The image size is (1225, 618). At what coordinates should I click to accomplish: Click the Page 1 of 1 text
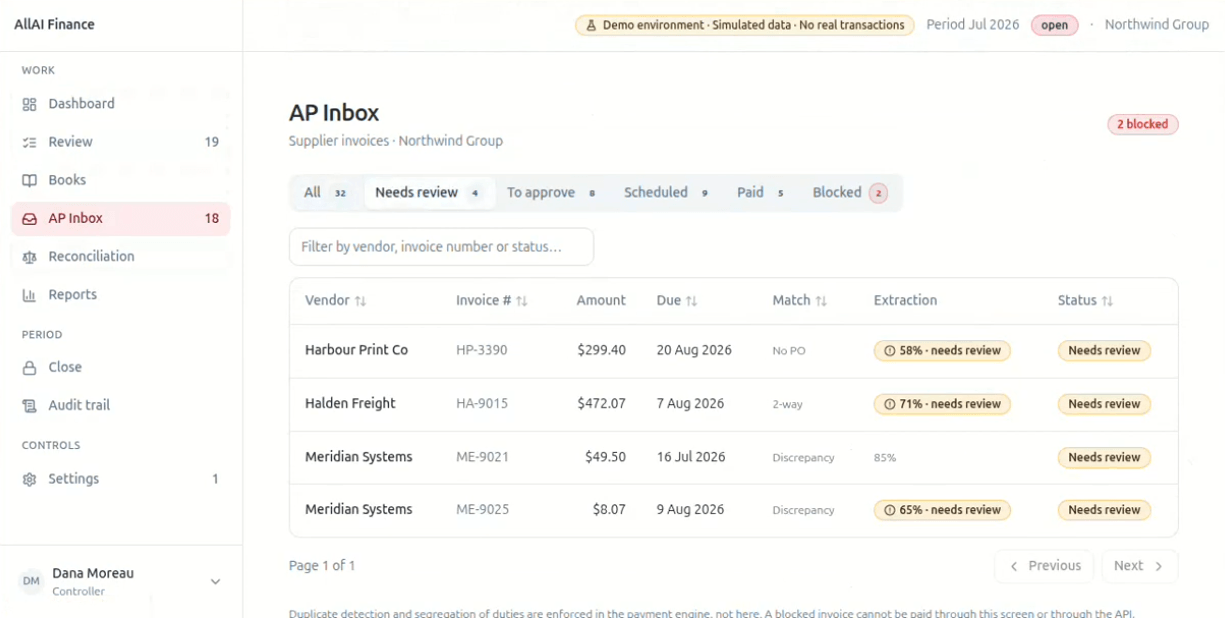click(322, 566)
